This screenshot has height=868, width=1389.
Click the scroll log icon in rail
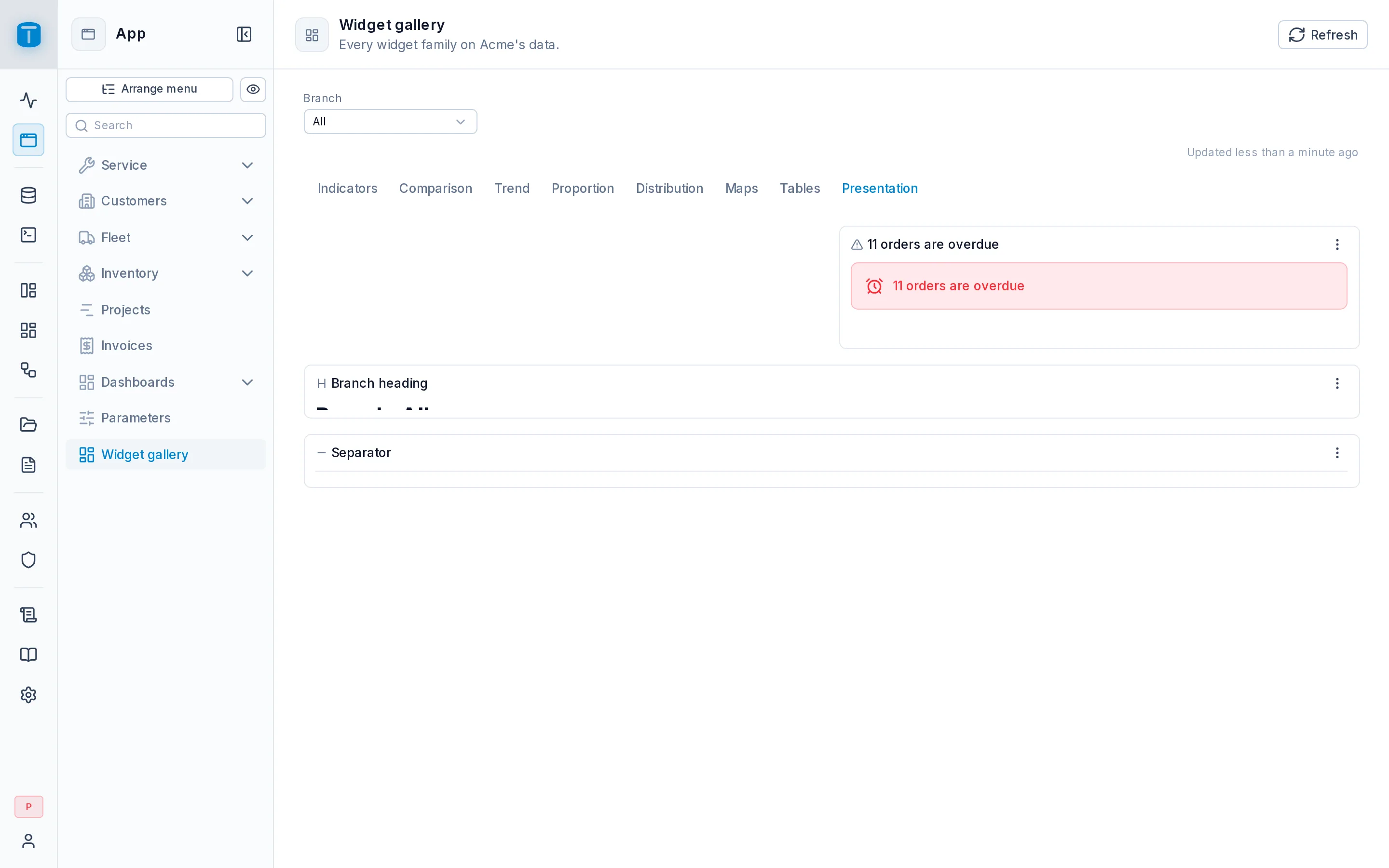29,615
